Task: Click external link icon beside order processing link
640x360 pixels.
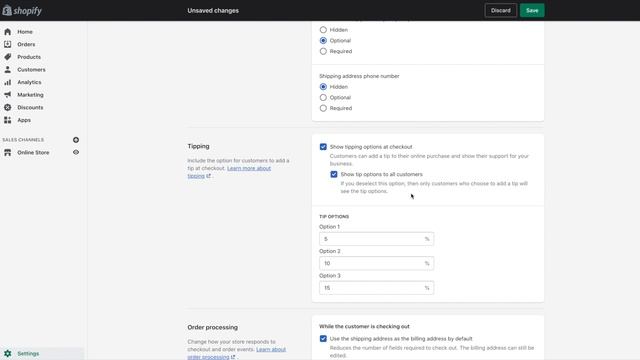Action: [233, 357]
